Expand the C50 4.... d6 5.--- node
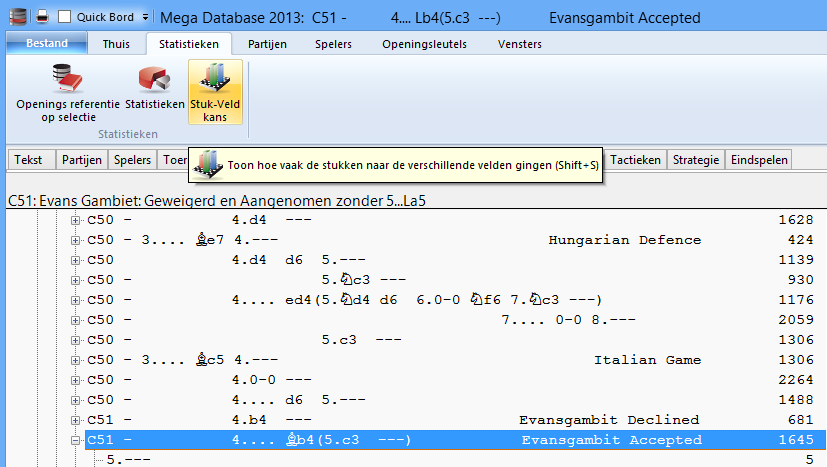This screenshot has height=467, width=827. [x=75, y=401]
